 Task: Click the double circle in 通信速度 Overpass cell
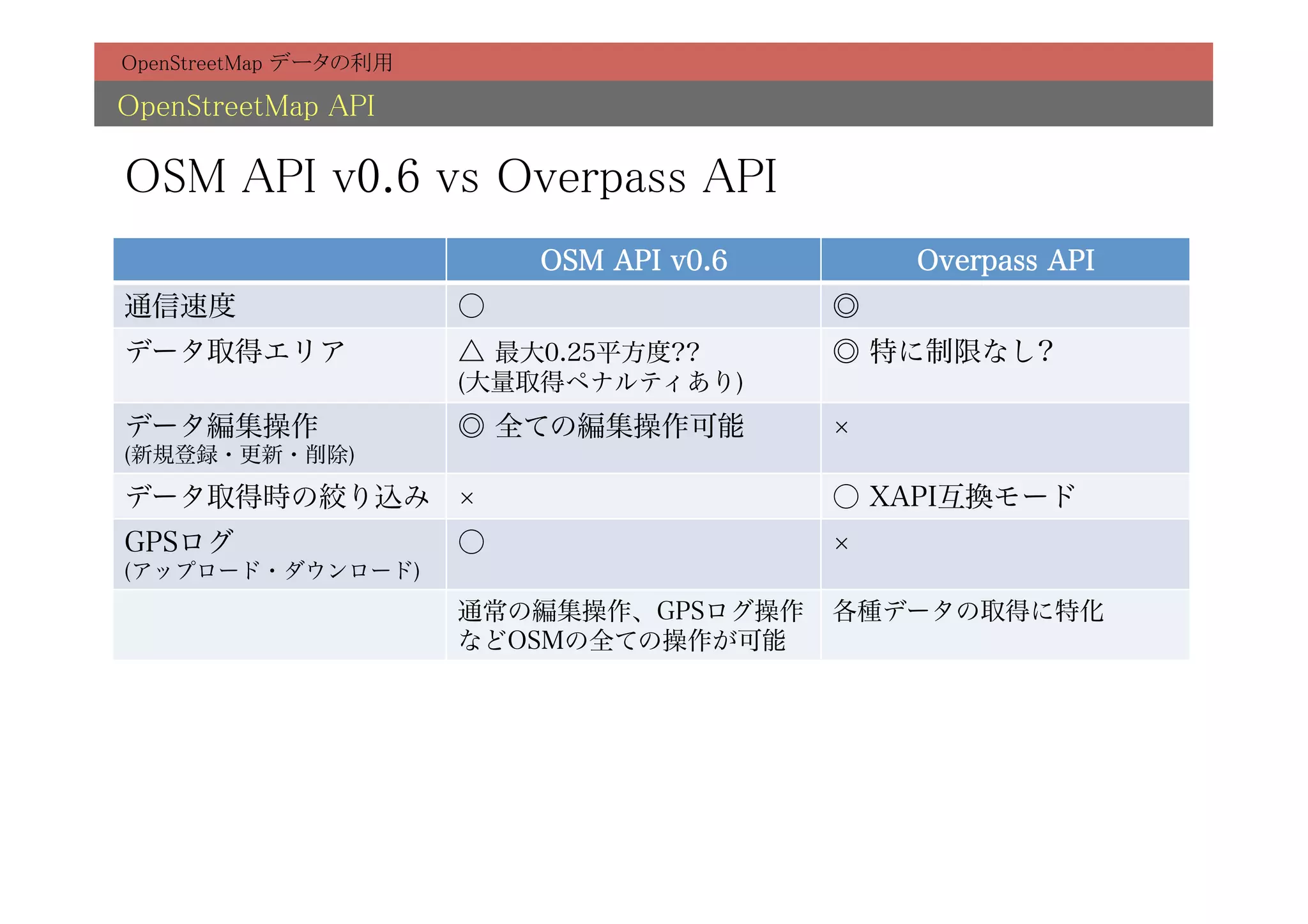(846, 306)
